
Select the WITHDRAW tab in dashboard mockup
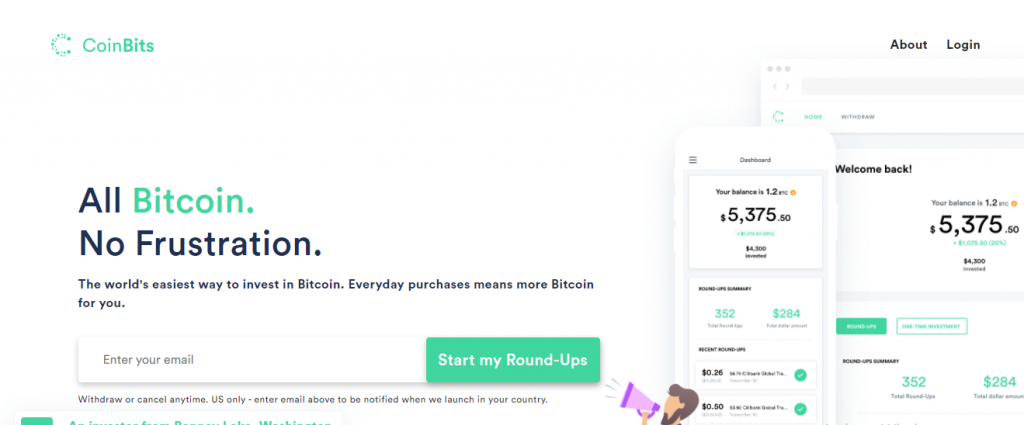857,117
